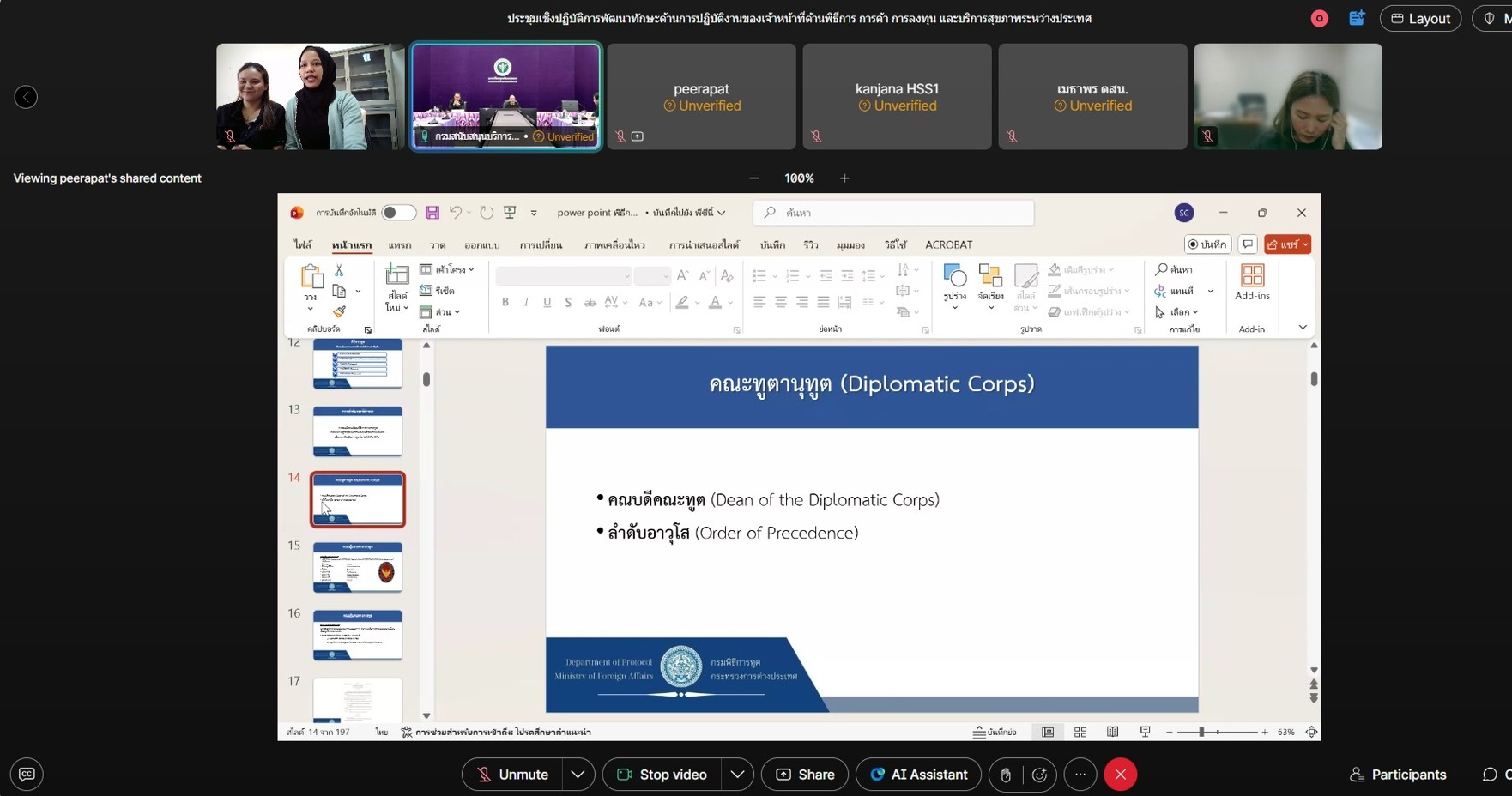Open the more options ellipsis menu

pos(1080,775)
